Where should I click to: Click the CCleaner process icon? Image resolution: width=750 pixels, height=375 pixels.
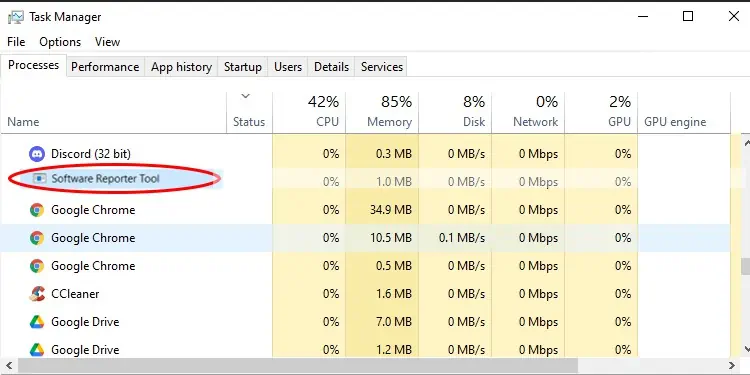(37, 294)
